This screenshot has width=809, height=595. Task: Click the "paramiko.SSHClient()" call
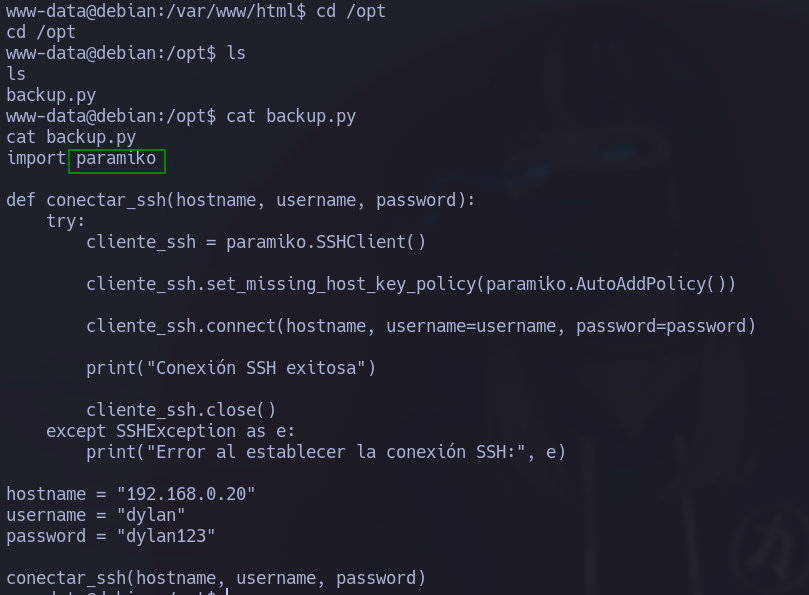coord(326,242)
